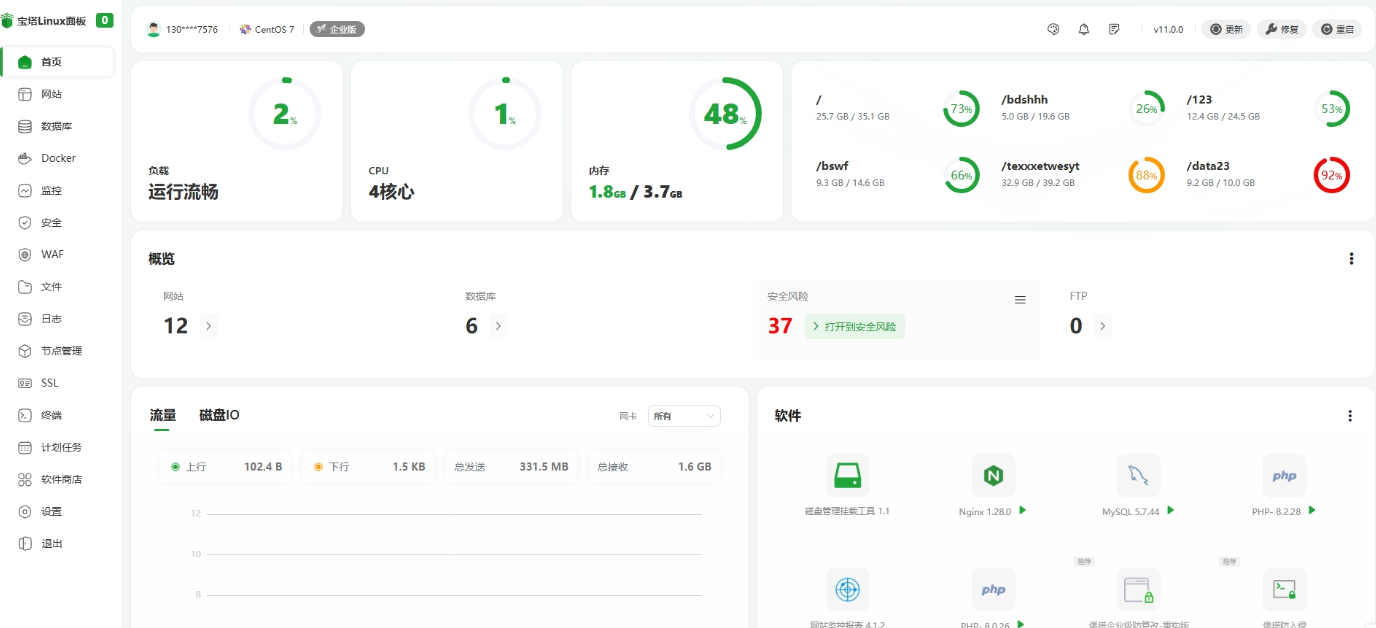This screenshot has height=628, width=1376.
Task: Click the /data23 disk red 92% ring
Action: click(1331, 175)
